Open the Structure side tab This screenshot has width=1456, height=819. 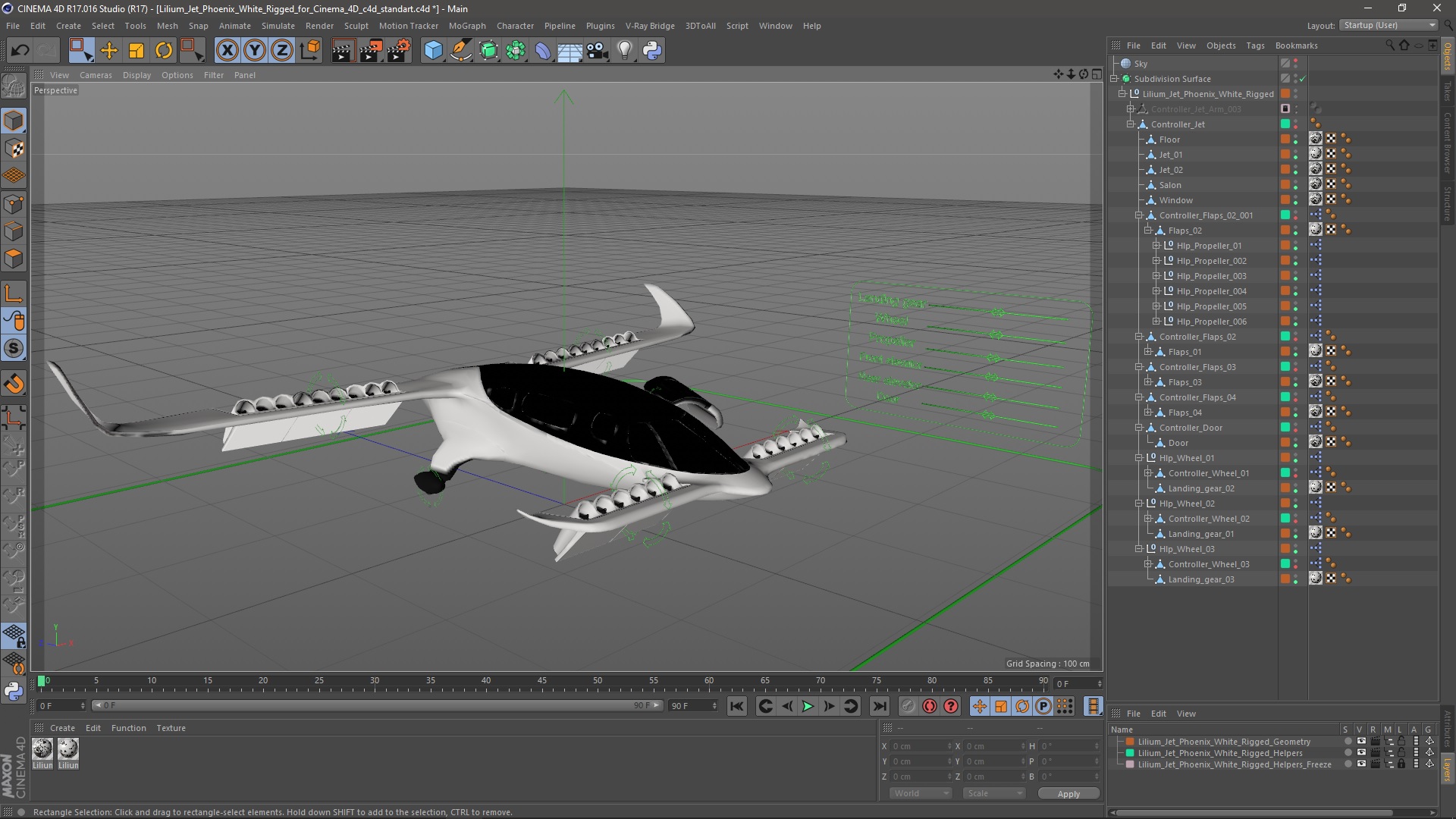pos(1448,203)
